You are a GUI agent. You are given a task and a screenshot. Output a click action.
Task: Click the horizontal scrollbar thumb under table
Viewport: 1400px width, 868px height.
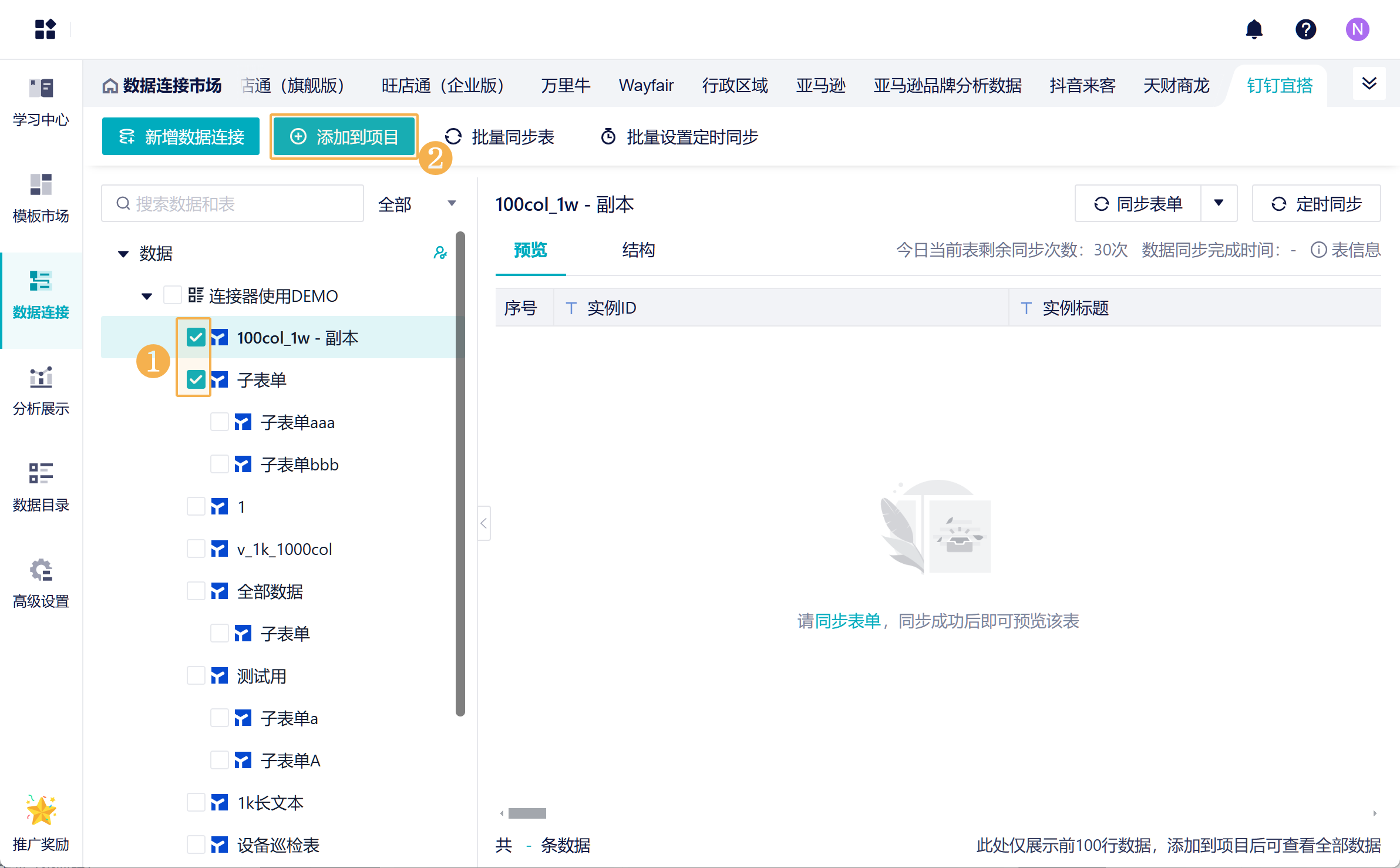(527, 813)
